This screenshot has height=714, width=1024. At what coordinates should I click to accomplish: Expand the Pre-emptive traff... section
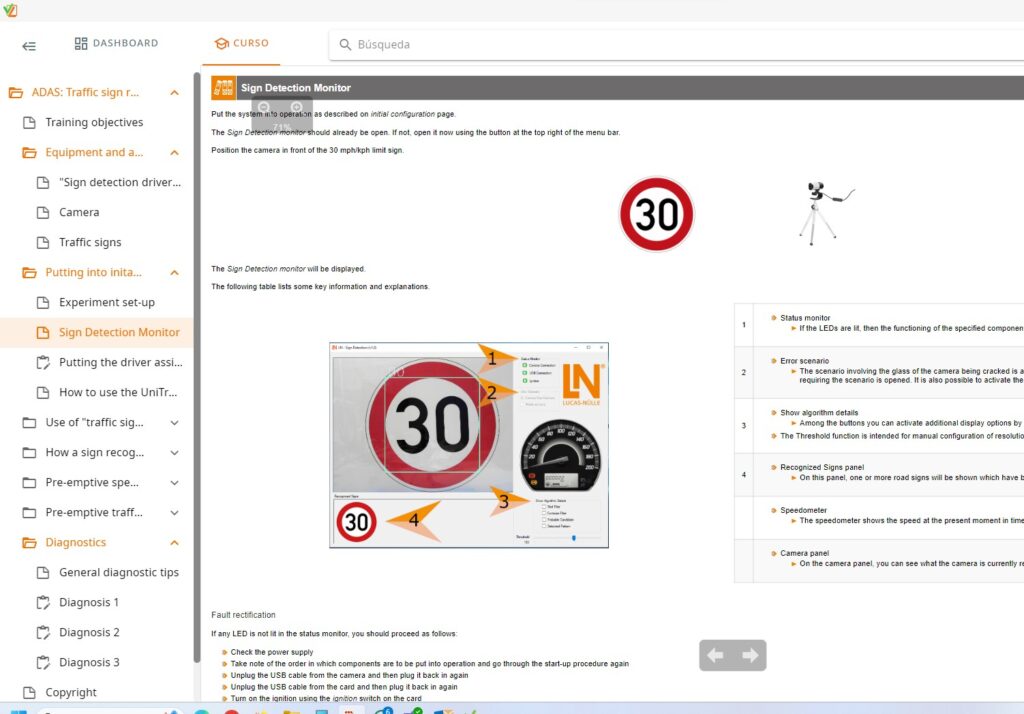coord(174,513)
